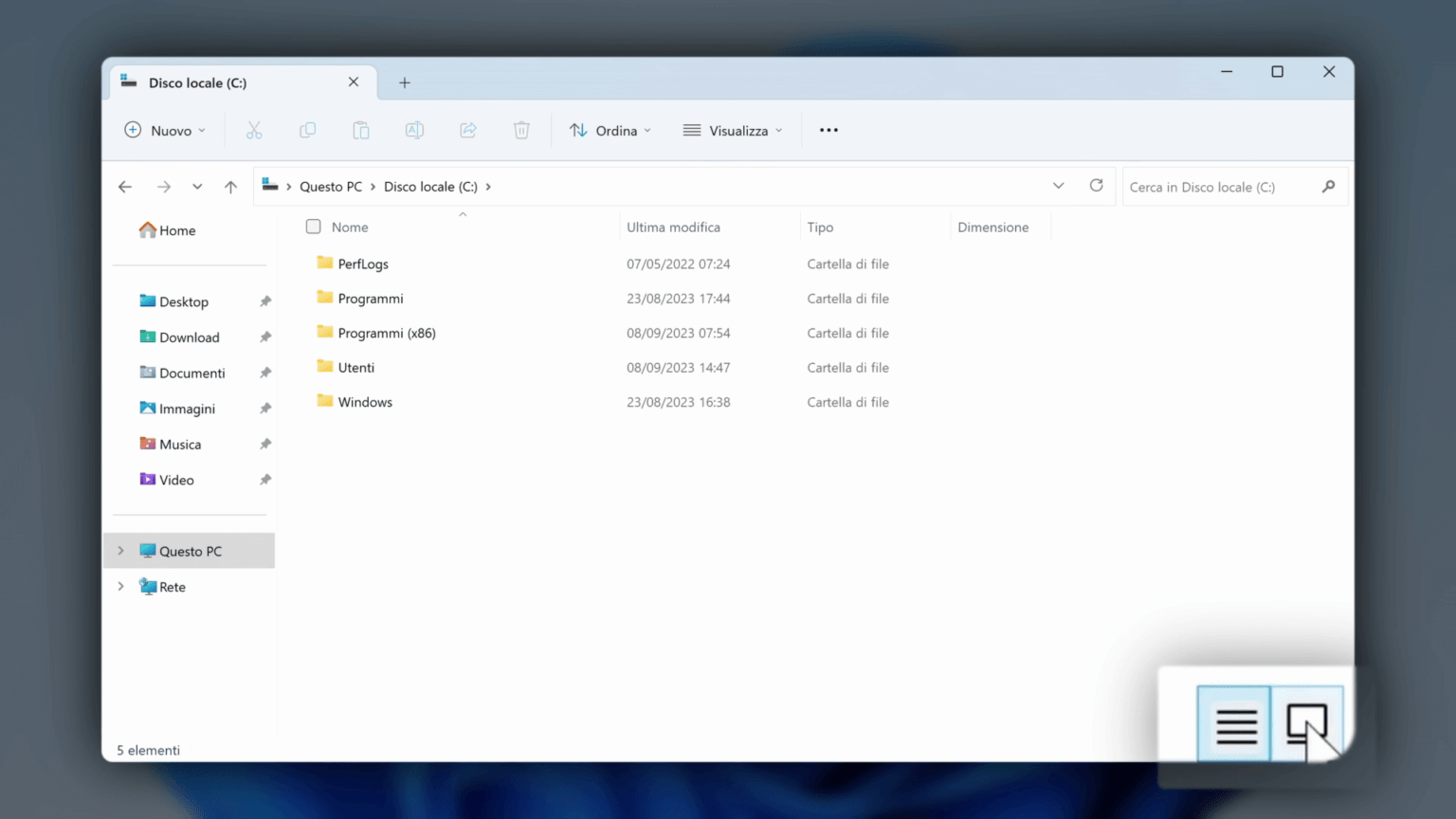Open Musica in the sidebar

click(171, 445)
